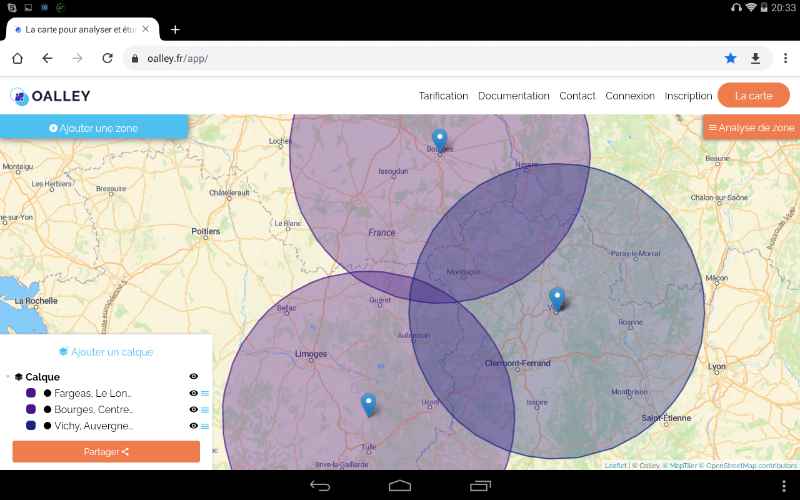Click 'Ajouter un calque' link
The height and width of the screenshot is (500, 800).
pyautogui.click(x=106, y=352)
